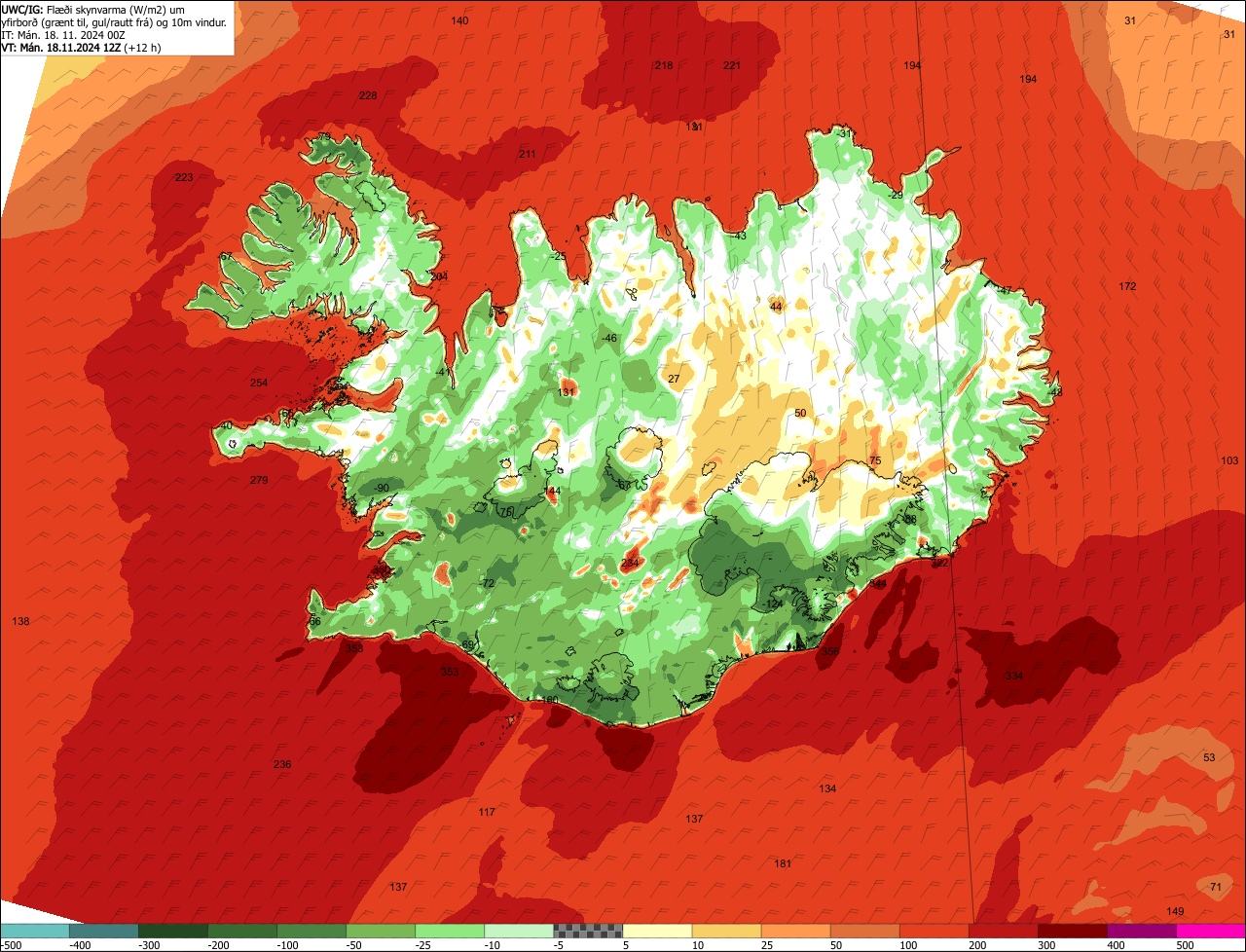Click the land flux value 72
Screen dimensions: 1246x952
(x=489, y=583)
